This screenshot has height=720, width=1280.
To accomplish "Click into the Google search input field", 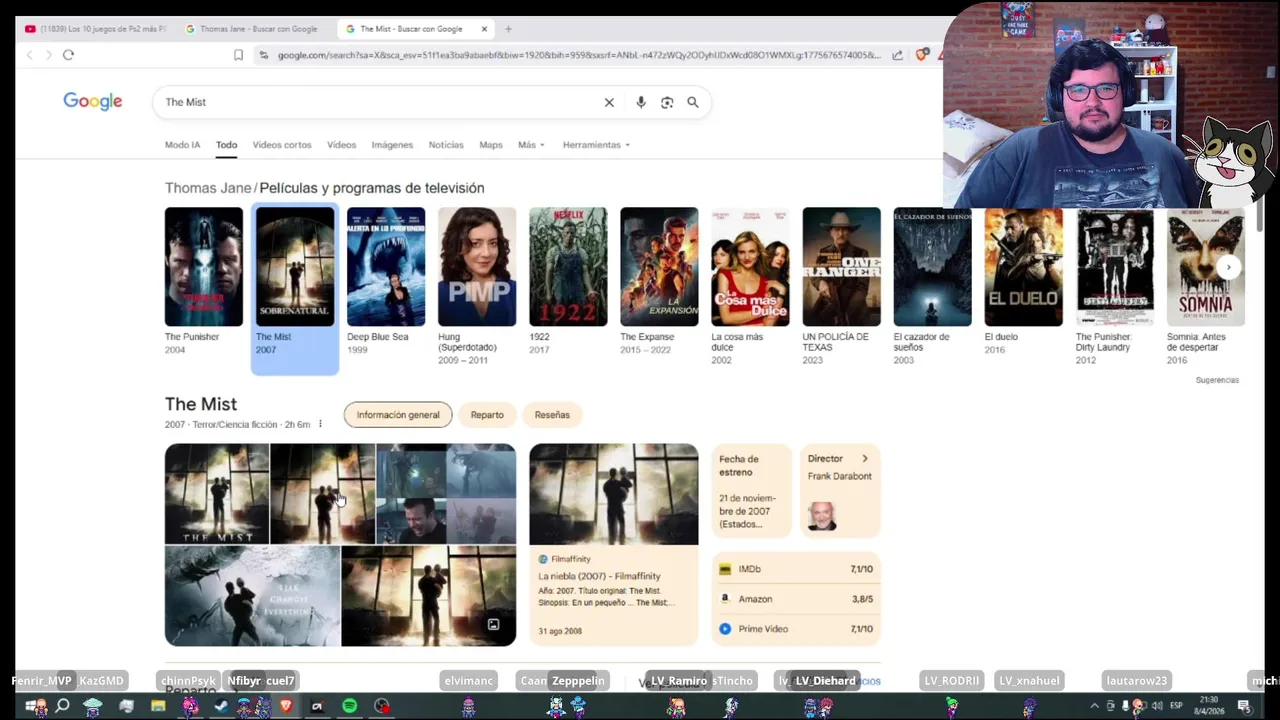I will pyautogui.click(x=380, y=102).
